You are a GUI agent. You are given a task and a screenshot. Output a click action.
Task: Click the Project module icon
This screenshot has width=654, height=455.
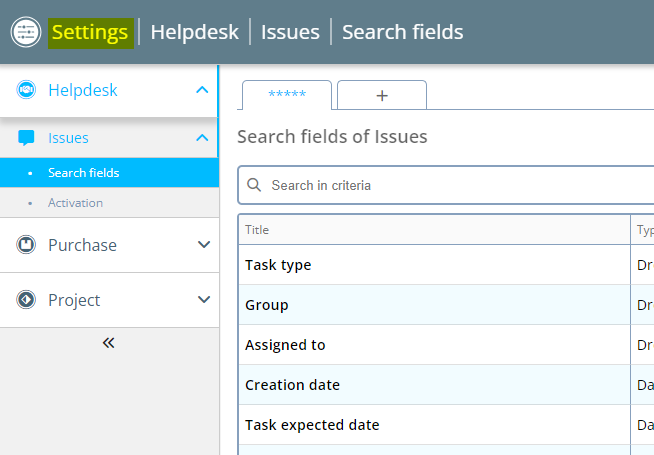pyautogui.click(x=27, y=300)
